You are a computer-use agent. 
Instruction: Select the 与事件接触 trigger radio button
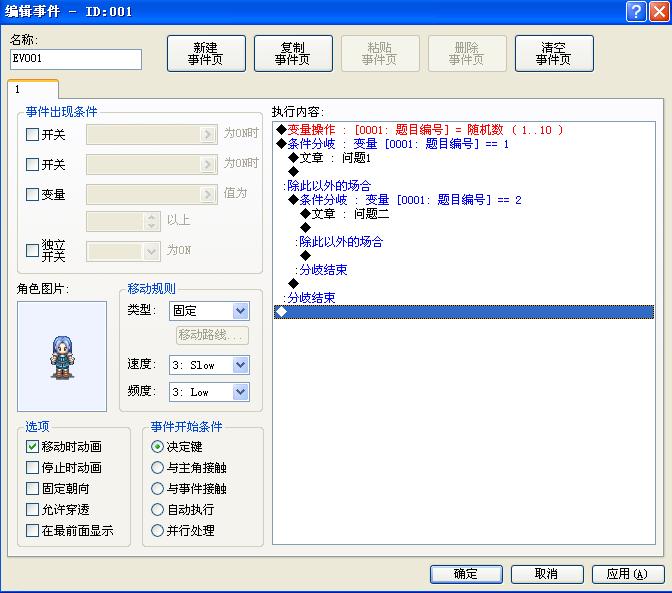click(x=157, y=488)
